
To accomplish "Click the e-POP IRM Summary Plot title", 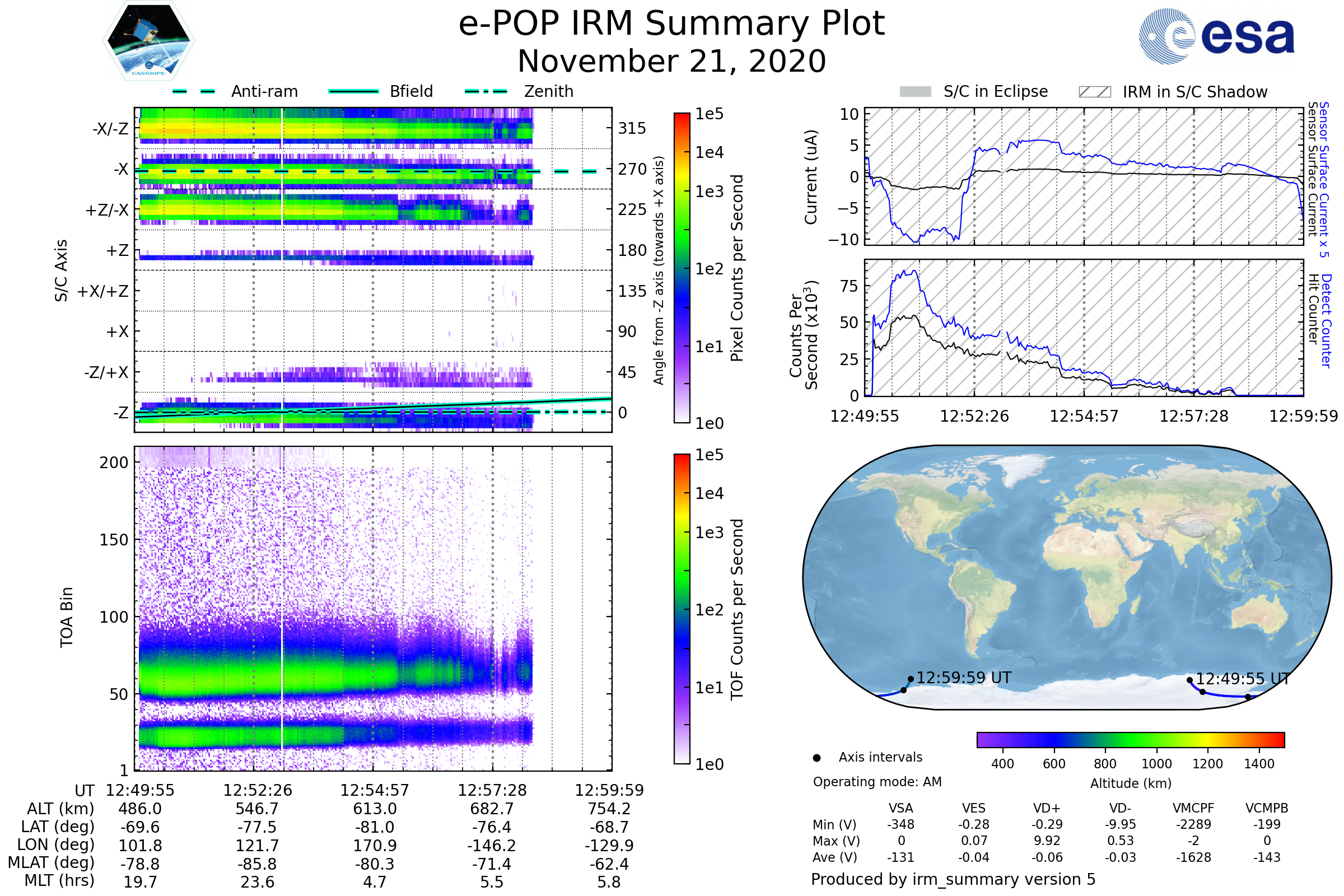I will pos(671,24).
